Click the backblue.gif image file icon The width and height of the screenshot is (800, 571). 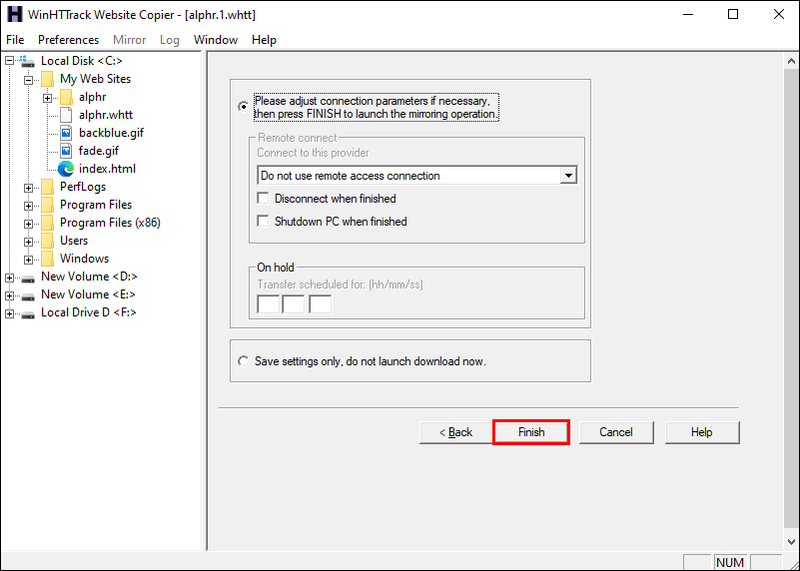click(x=66, y=133)
